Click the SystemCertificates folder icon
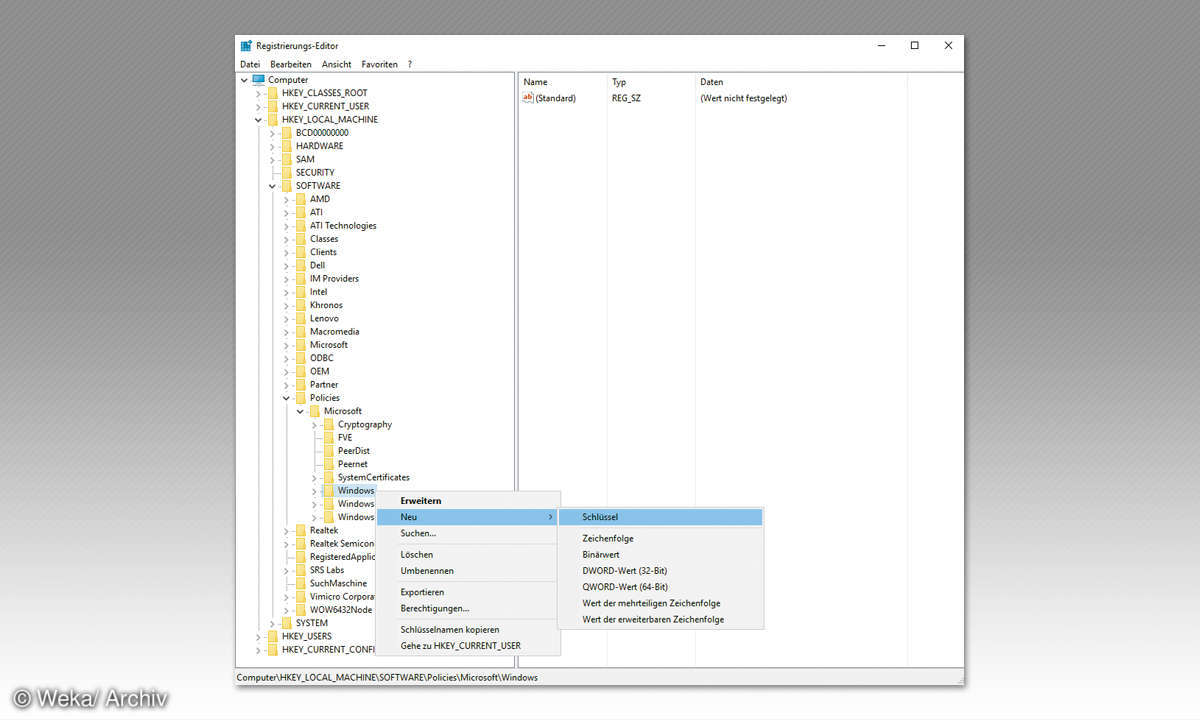This screenshot has width=1200, height=720. [328, 477]
